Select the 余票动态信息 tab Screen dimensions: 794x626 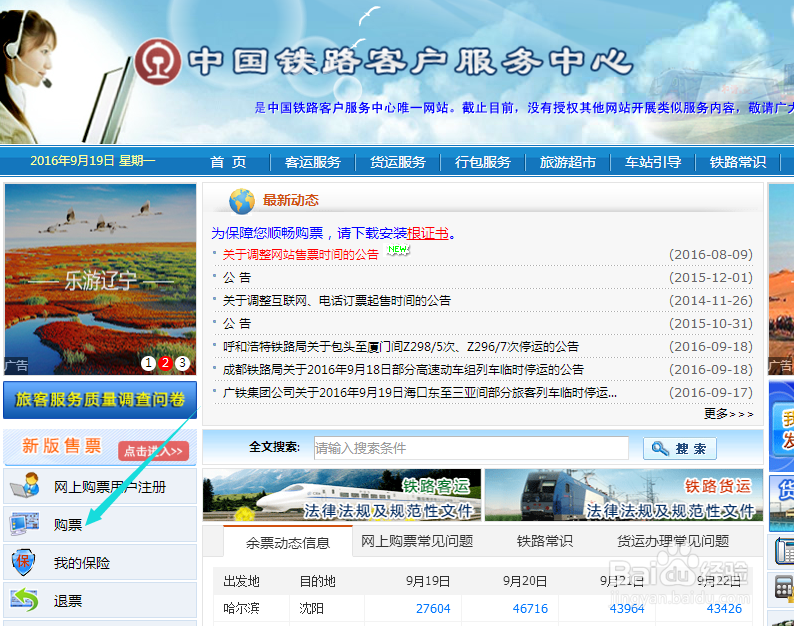288,542
